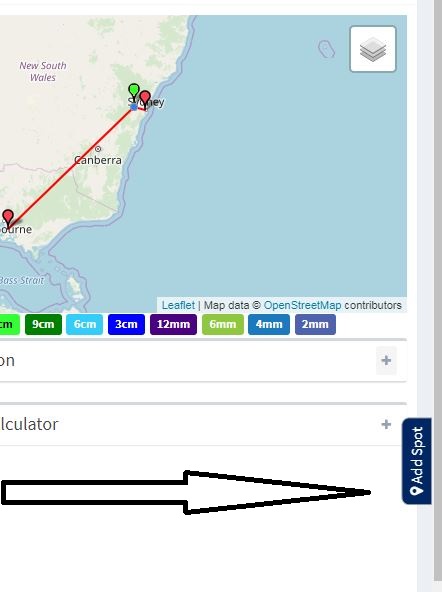This screenshot has height=592, width=442.
Task: Expand the section ending in 'on'
Action: 386,361
